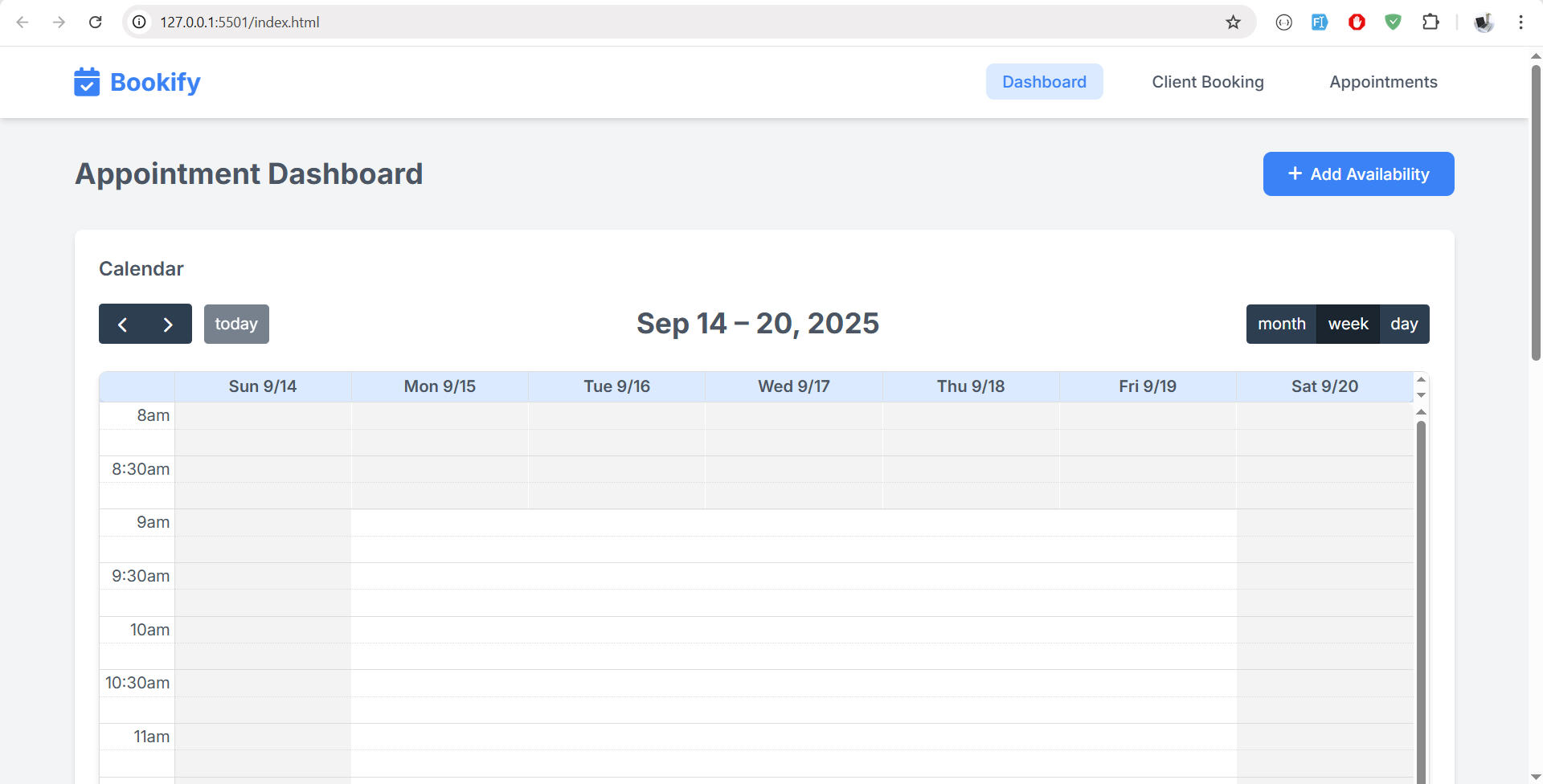
Task: Switch calendar to week view
Action: [1348, 325]
